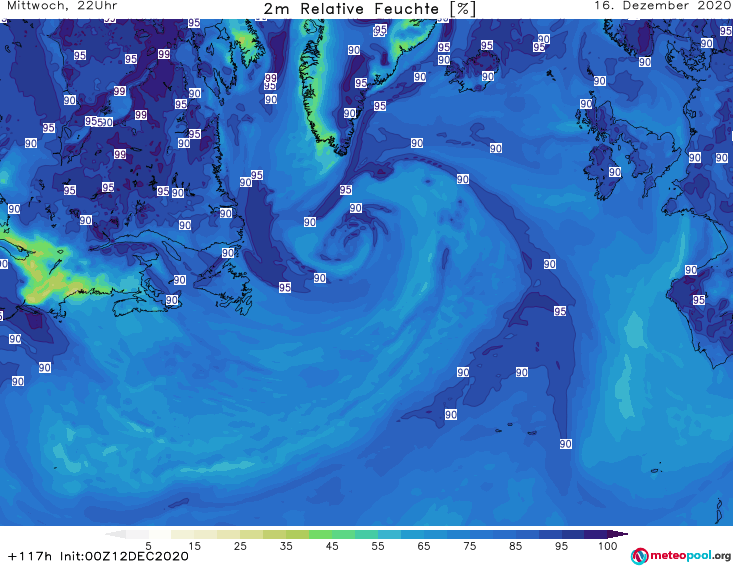This screenshot has width=733, height=566.
Task: Click the meteopool.org logo icon
Action: pyautogui.click(x=639, y=556)
